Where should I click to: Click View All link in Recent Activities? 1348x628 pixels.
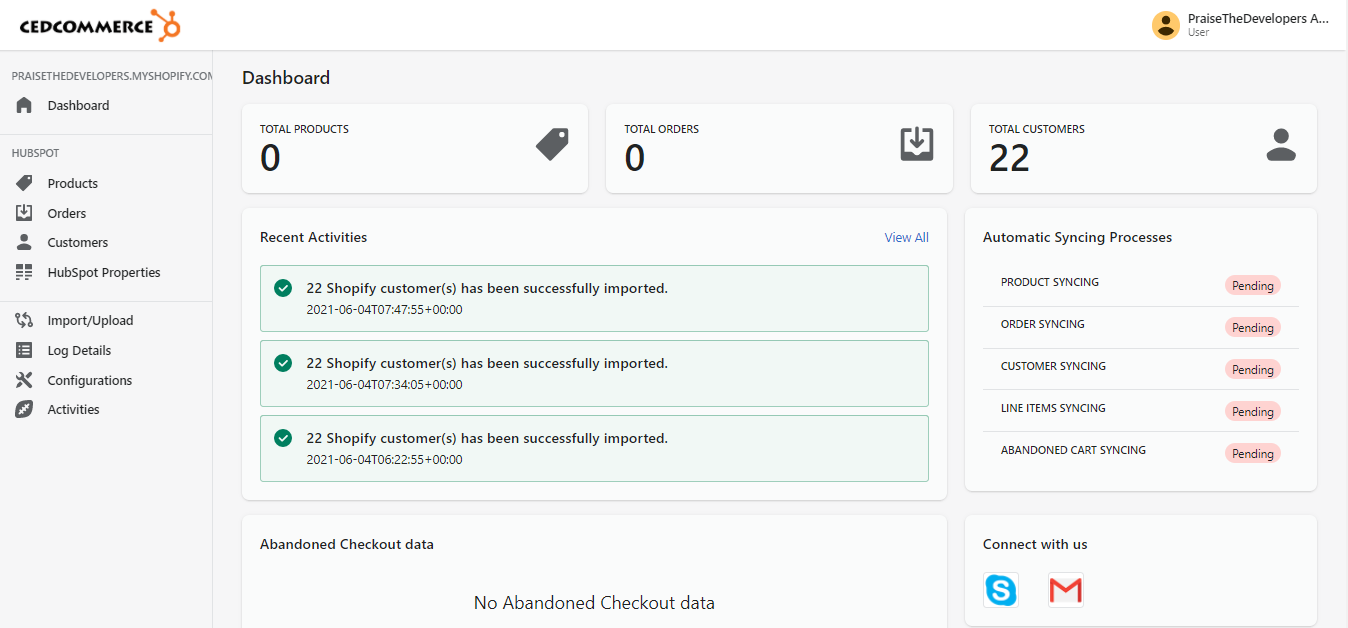point(906,237)
